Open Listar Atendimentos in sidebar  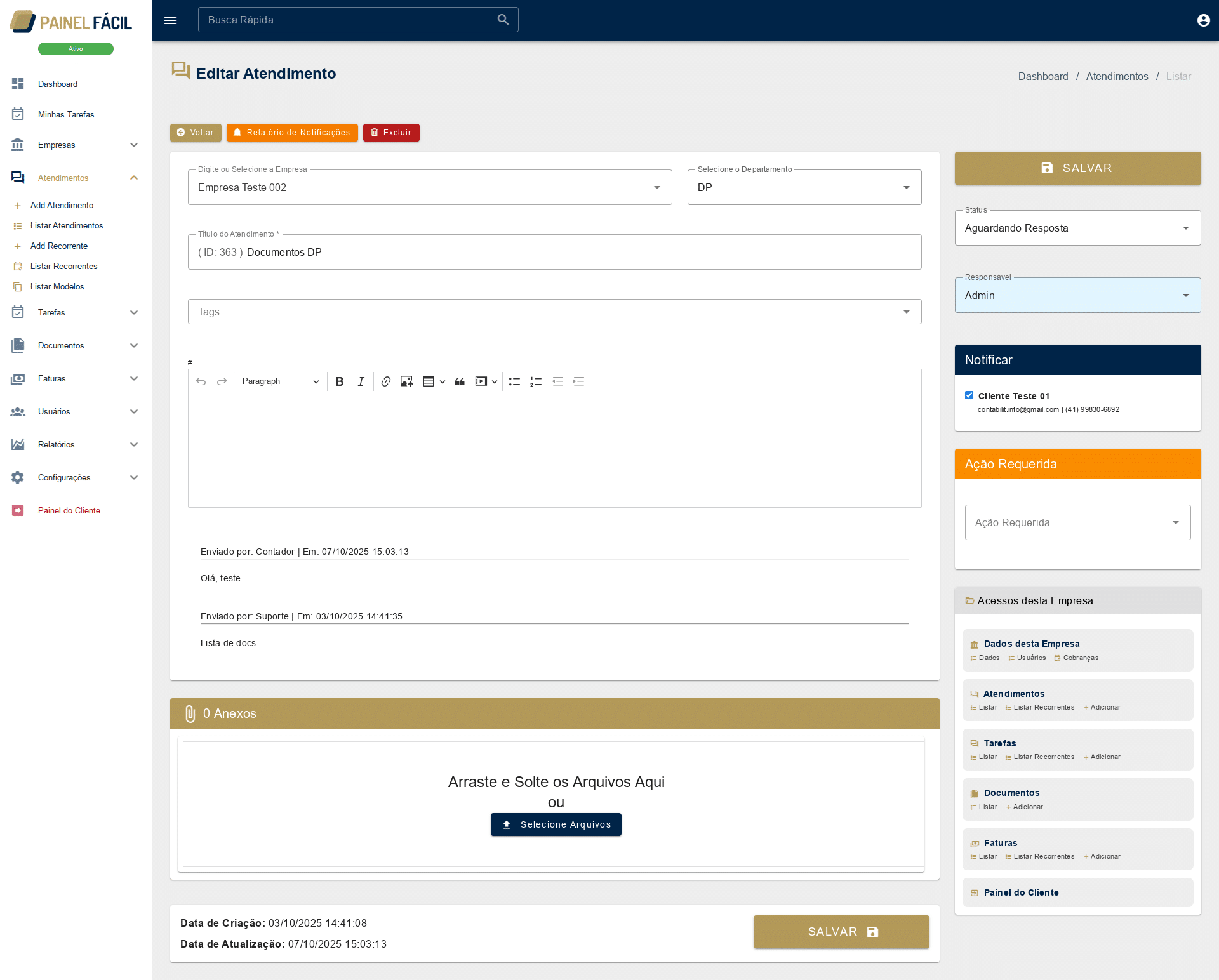pyautogui.click(x=67, y=225)
